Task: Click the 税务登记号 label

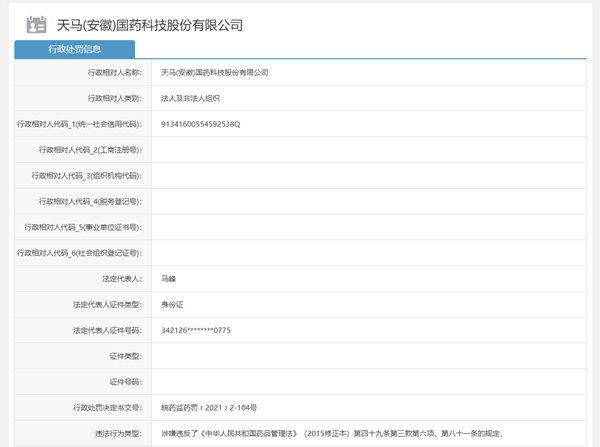Action: tap(90, 201)
